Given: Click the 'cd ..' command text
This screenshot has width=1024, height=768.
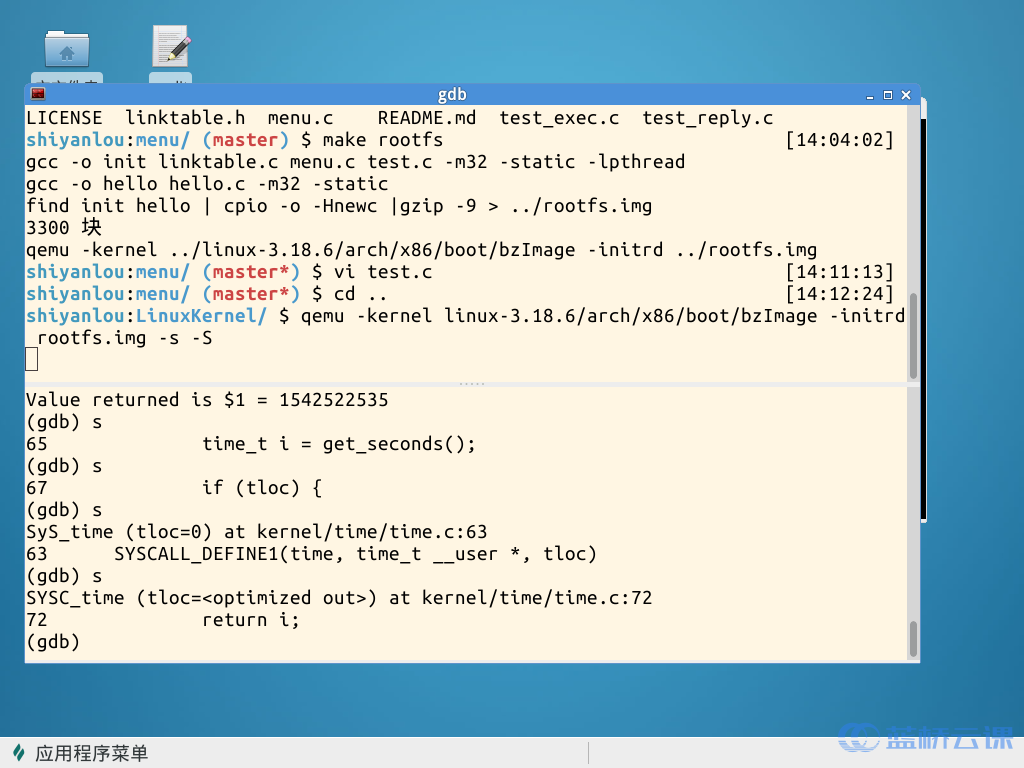Looking at the screenshot, I should tap(360, 294).
